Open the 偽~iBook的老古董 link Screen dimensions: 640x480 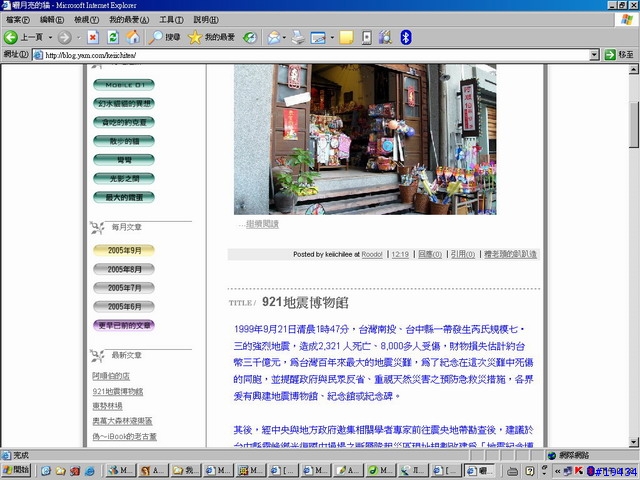pos(124,436)
